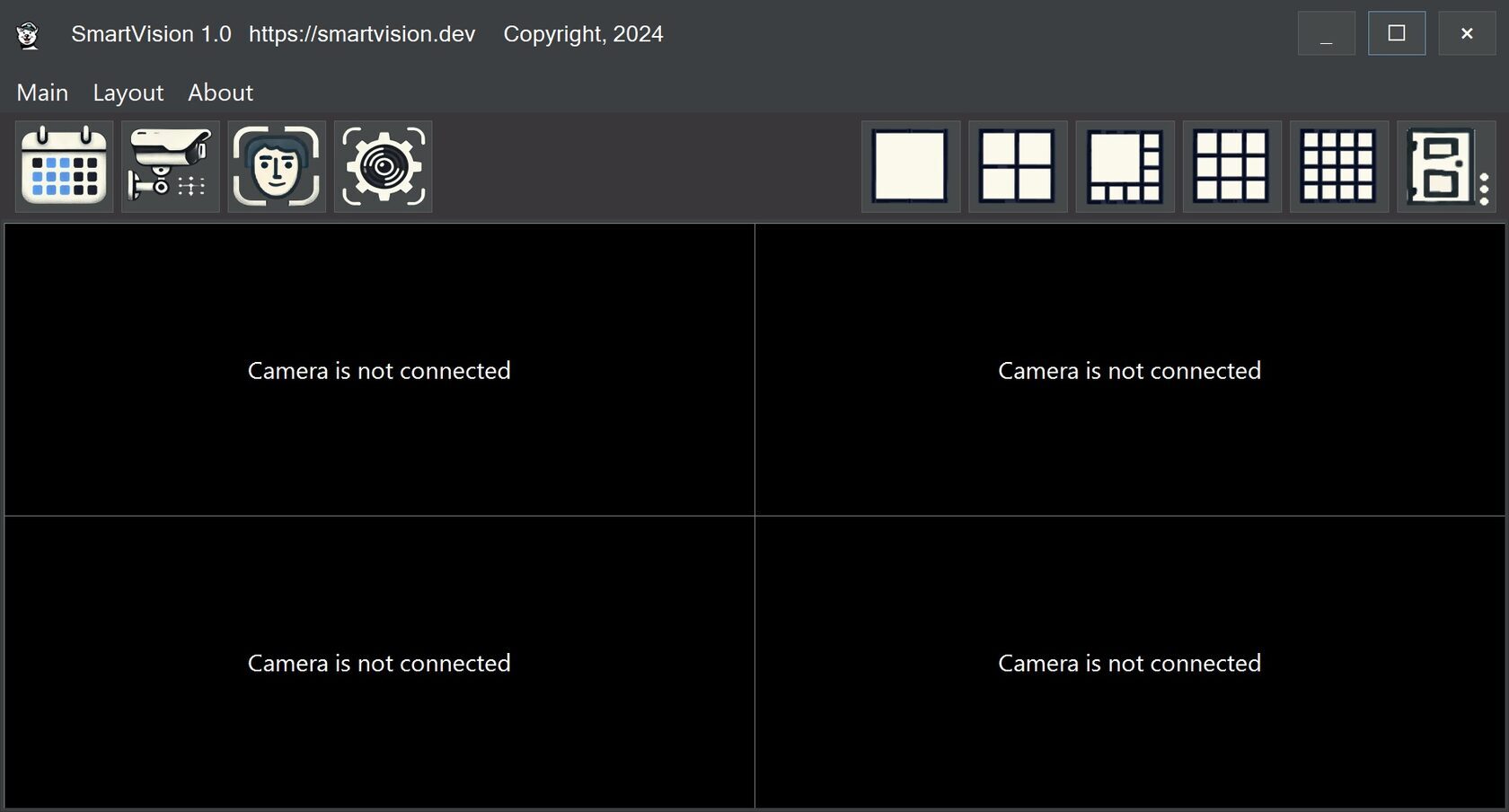This screenshot has width=1509, height=812.
Task: Open application settings via gear icon
Action: [382, 166]
